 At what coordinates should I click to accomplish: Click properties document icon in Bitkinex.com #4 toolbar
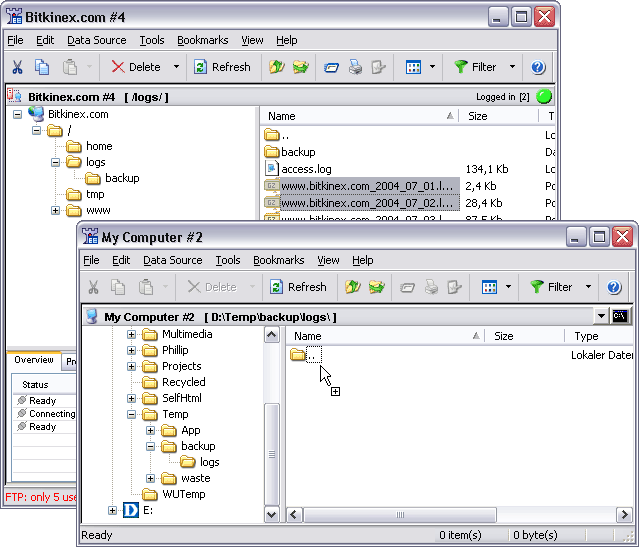coord(379,67)
